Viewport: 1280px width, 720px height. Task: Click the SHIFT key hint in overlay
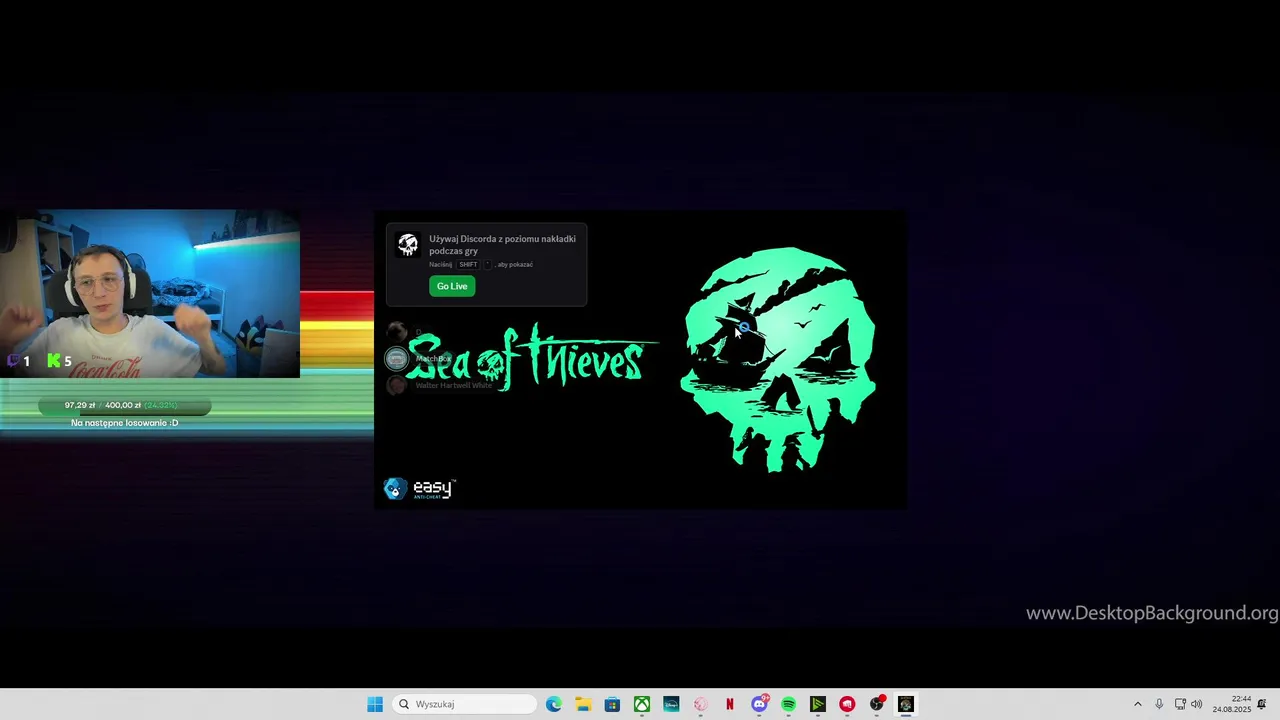468,264
